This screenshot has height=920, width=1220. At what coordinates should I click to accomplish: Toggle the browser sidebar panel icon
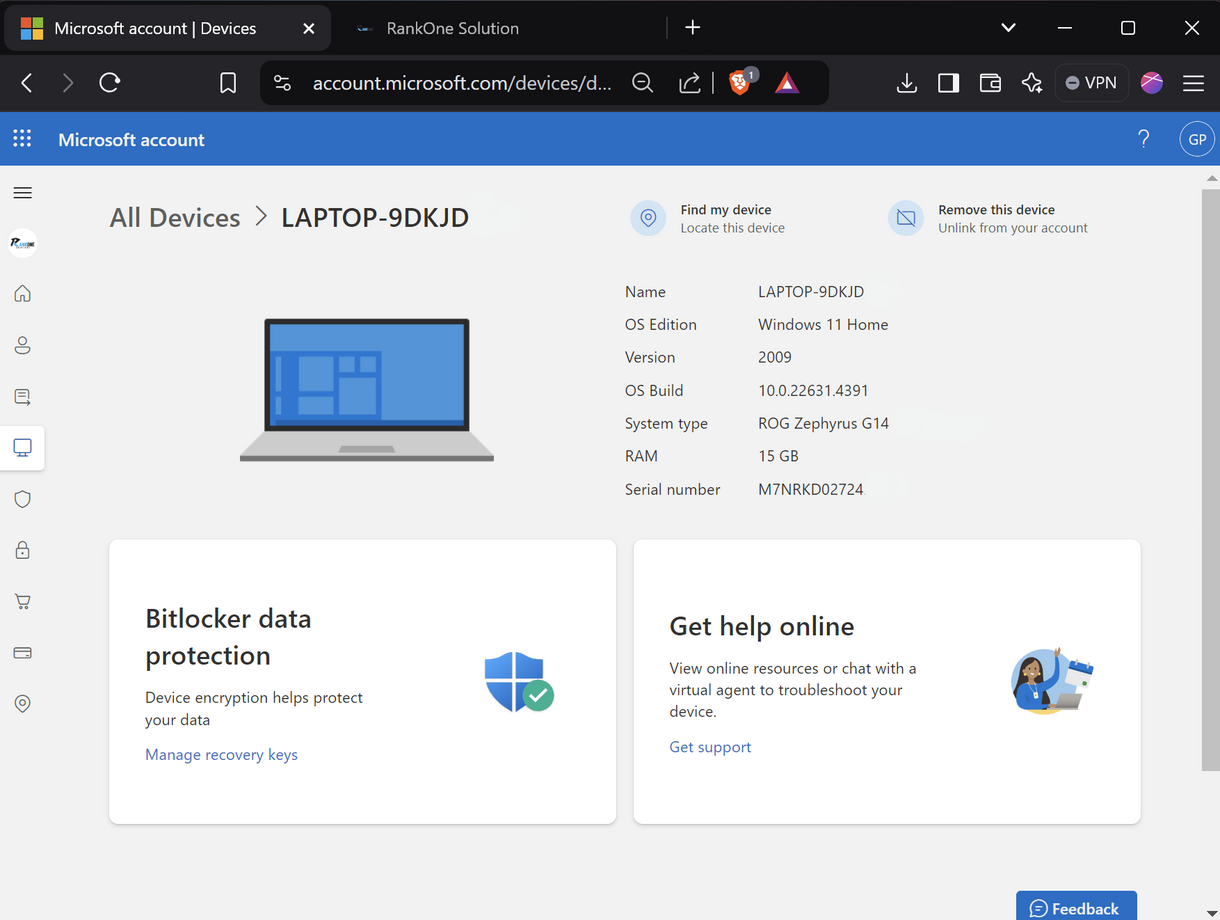pos(948,83)
